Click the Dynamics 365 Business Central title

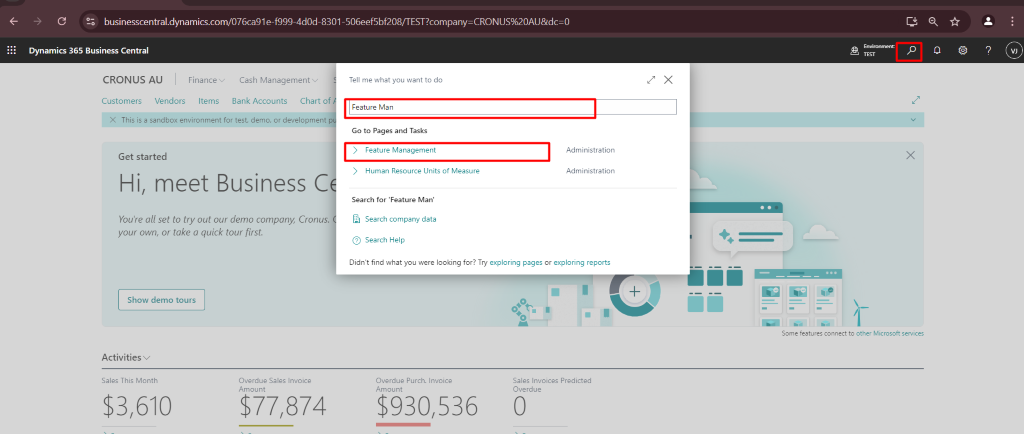89,51
